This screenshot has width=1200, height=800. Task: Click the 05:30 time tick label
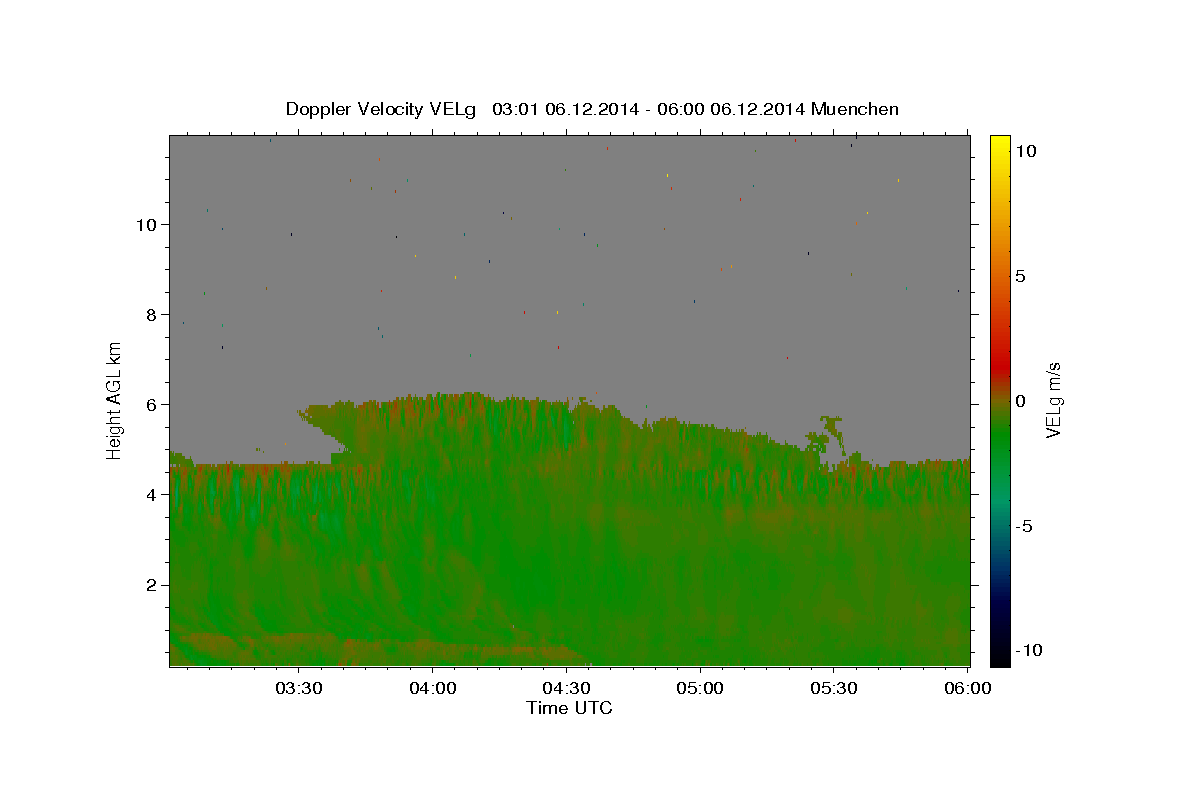tap(833, 689)
